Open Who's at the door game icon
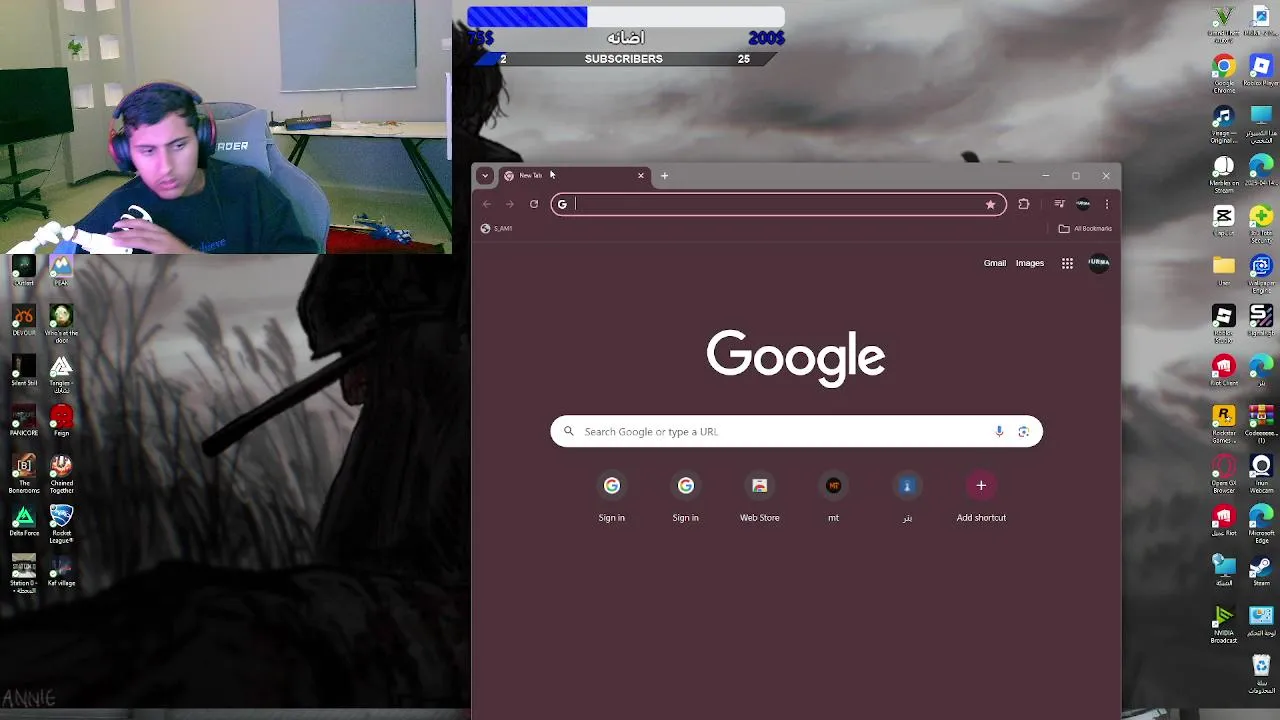Screen dimensions: 1280x720 [61, 324]
